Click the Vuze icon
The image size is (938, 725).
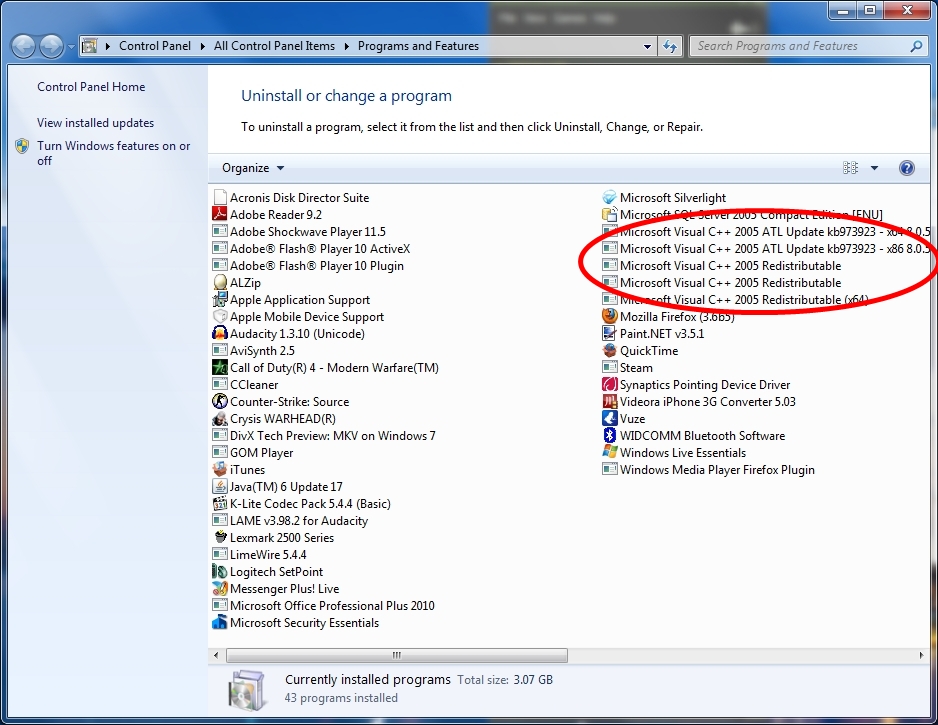(610, 419)
